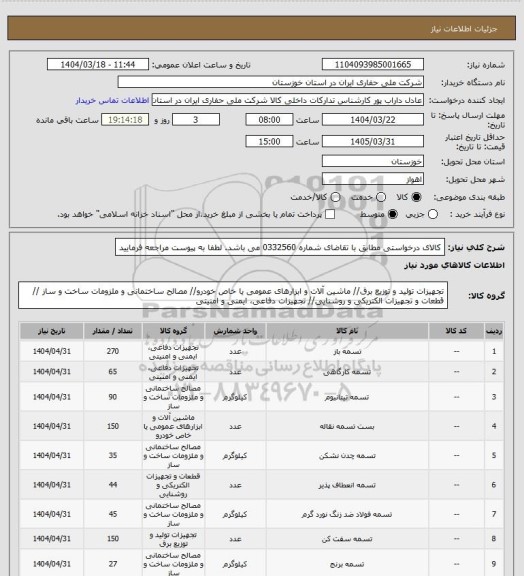The image size is (524, 576).
Task: Click the unit کیلوگرم in تسمه تیتانیوم row
Action: 235,397
